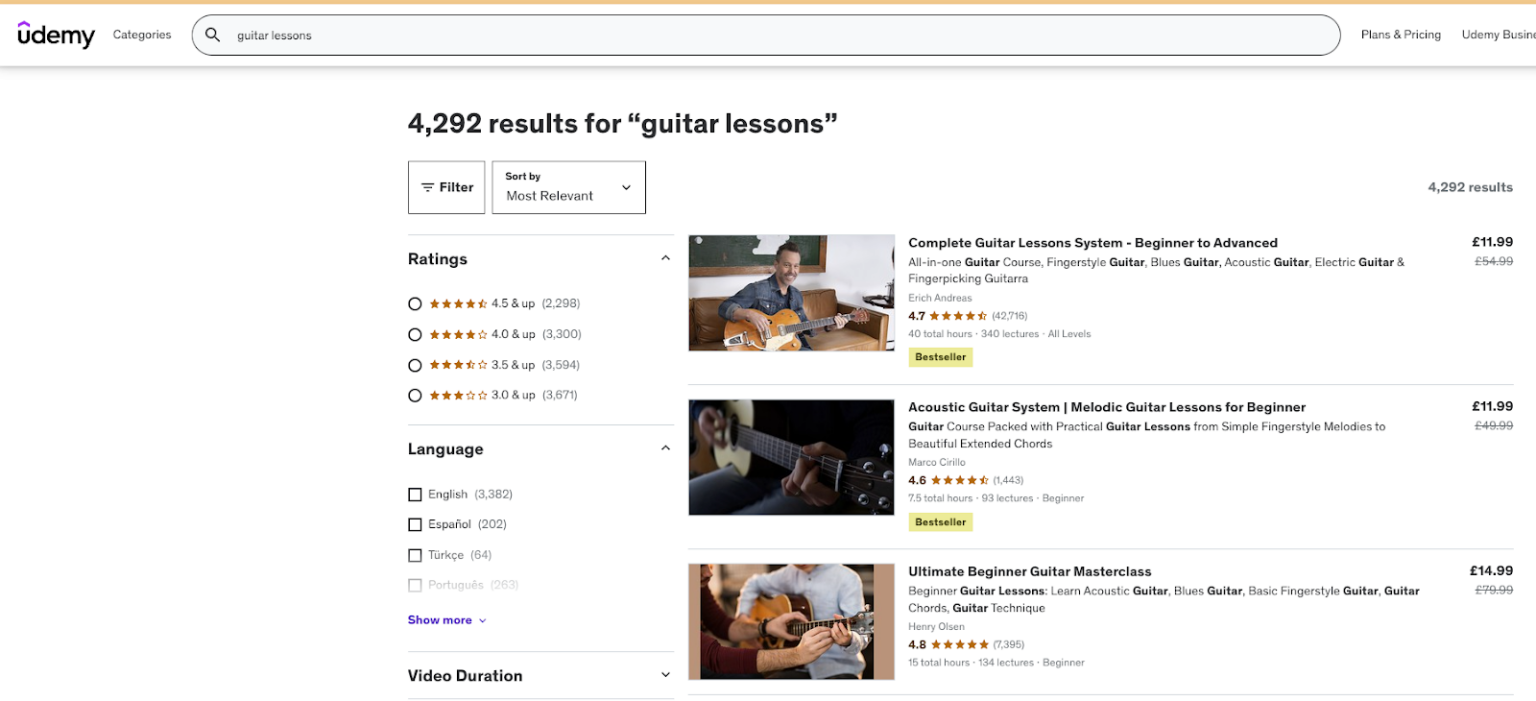The image size is (1536, 701).
Task: Click the search magnifier icon
Action: coord(213,34)
